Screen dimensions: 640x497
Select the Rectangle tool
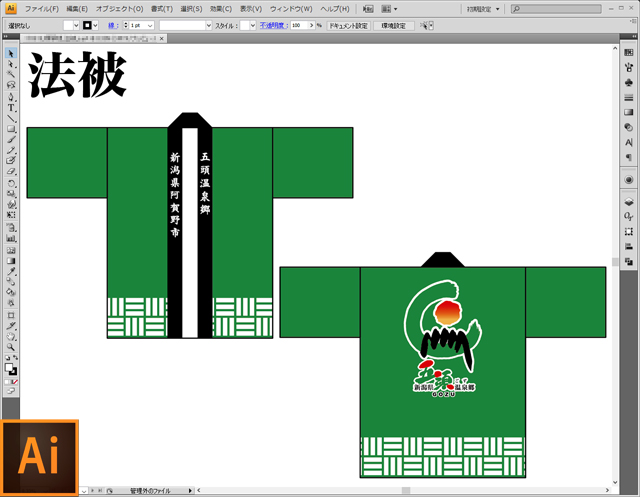(11, 129)
